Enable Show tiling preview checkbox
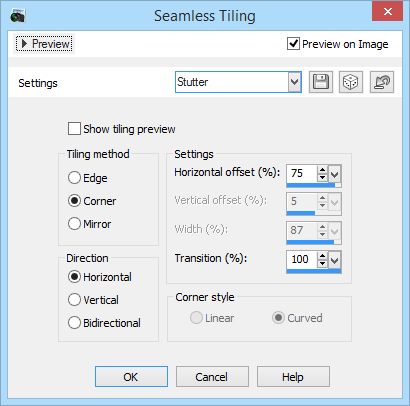The width and height of the screenshot is (410, 406). click(x=74, y=129)
